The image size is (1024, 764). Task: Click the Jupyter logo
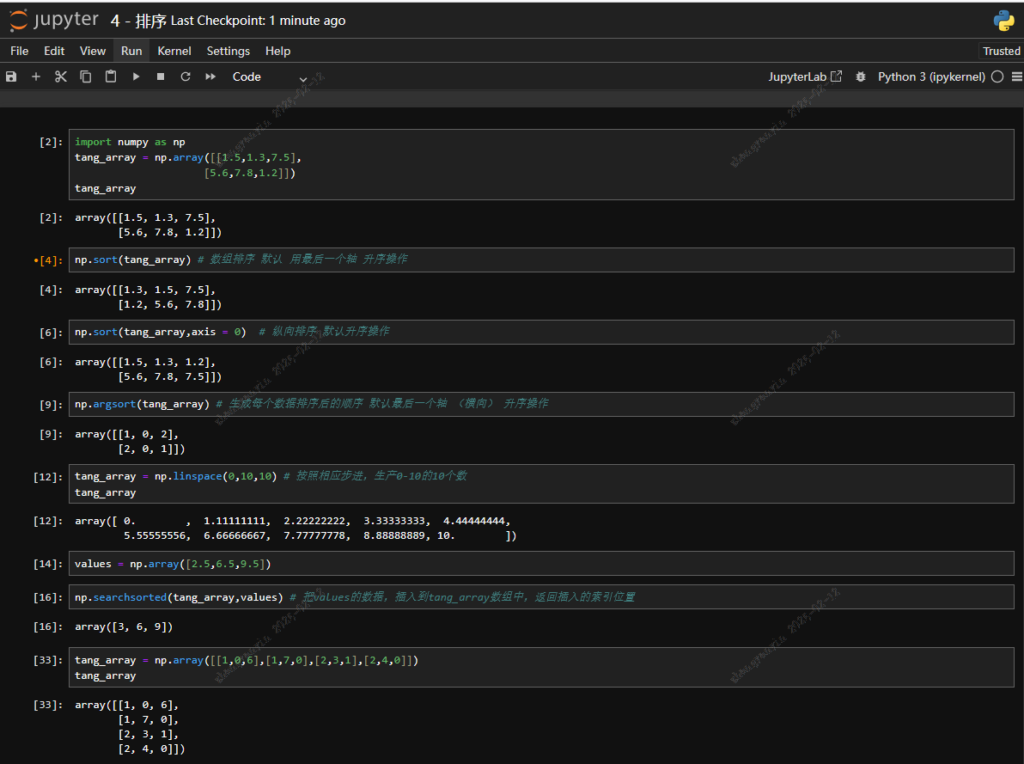click(x=54, y=20)
